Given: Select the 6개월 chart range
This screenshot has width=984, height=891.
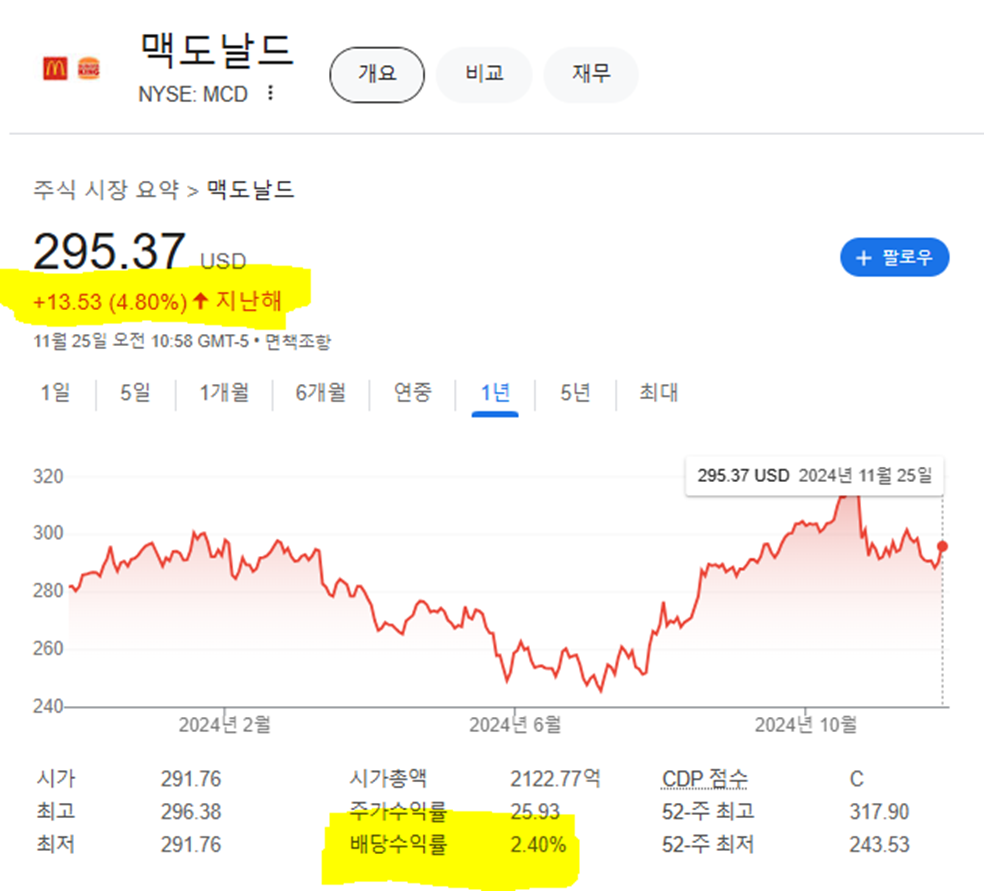Looking at the screenshot, I should [x=320, y=393].
